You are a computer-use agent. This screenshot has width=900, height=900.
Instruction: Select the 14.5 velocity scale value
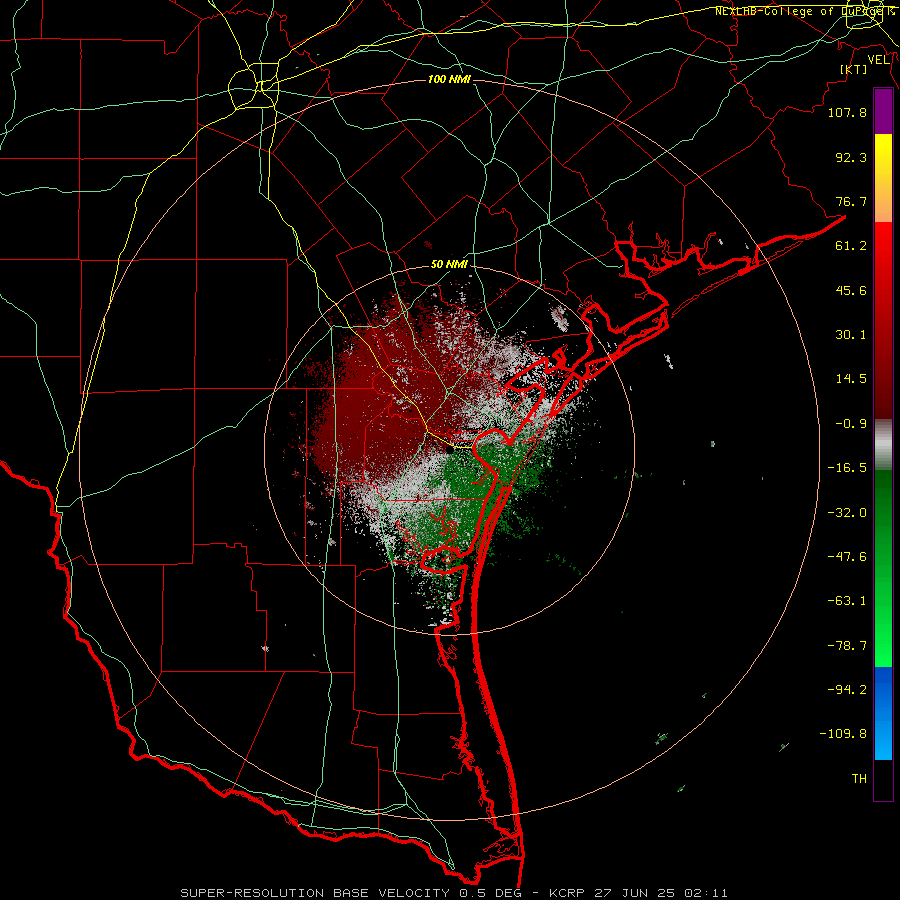click(851, 379)
